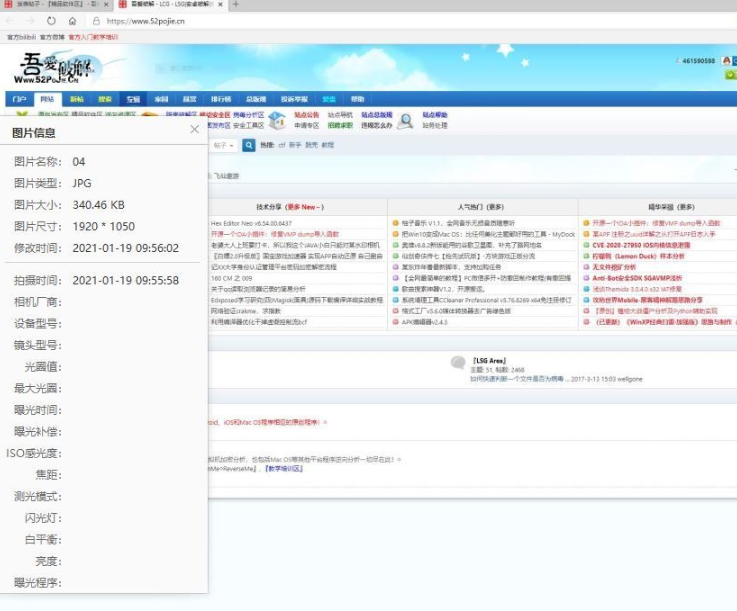Select hot keyword 新手
This screenshot has width=737, height=611.
pyautogui.click(x=295, y=145)
